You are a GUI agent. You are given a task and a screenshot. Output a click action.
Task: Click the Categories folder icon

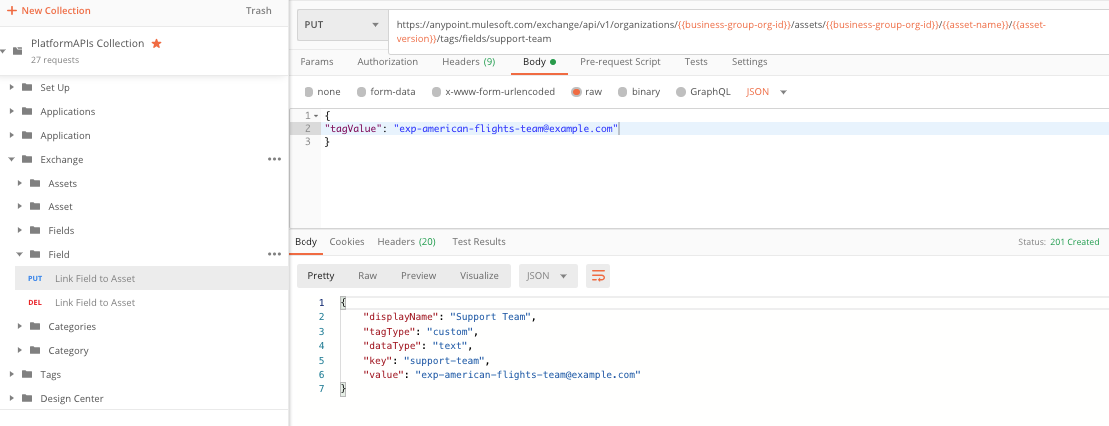point(35,326)
